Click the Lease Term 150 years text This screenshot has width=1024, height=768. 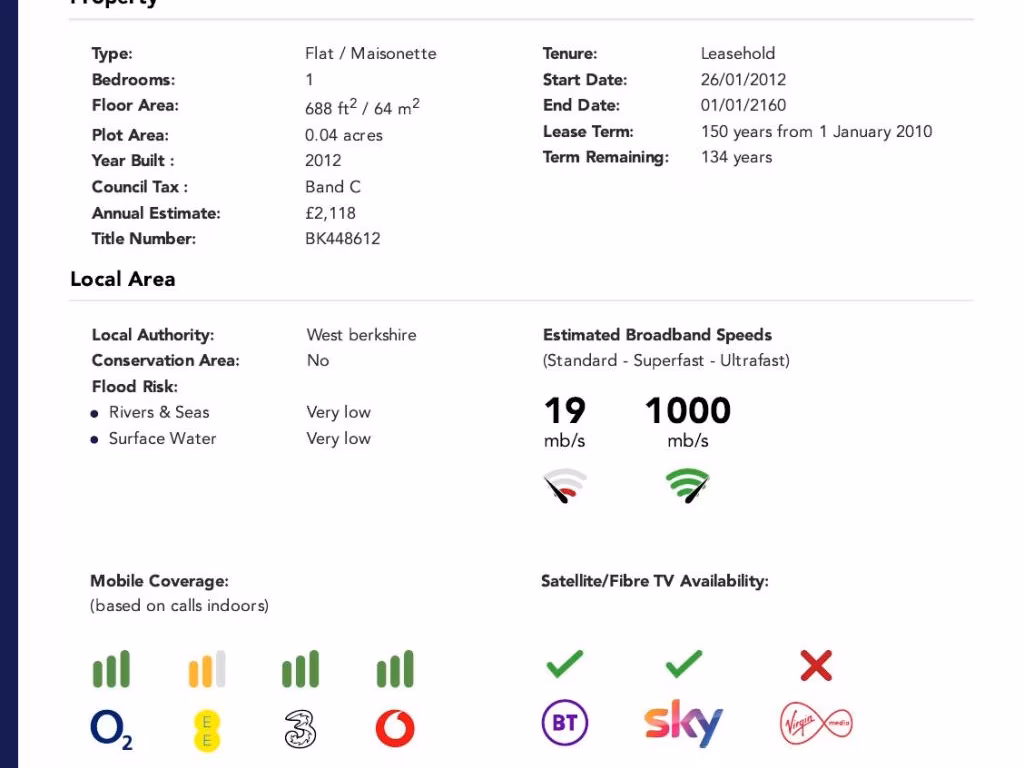[816, 131]
